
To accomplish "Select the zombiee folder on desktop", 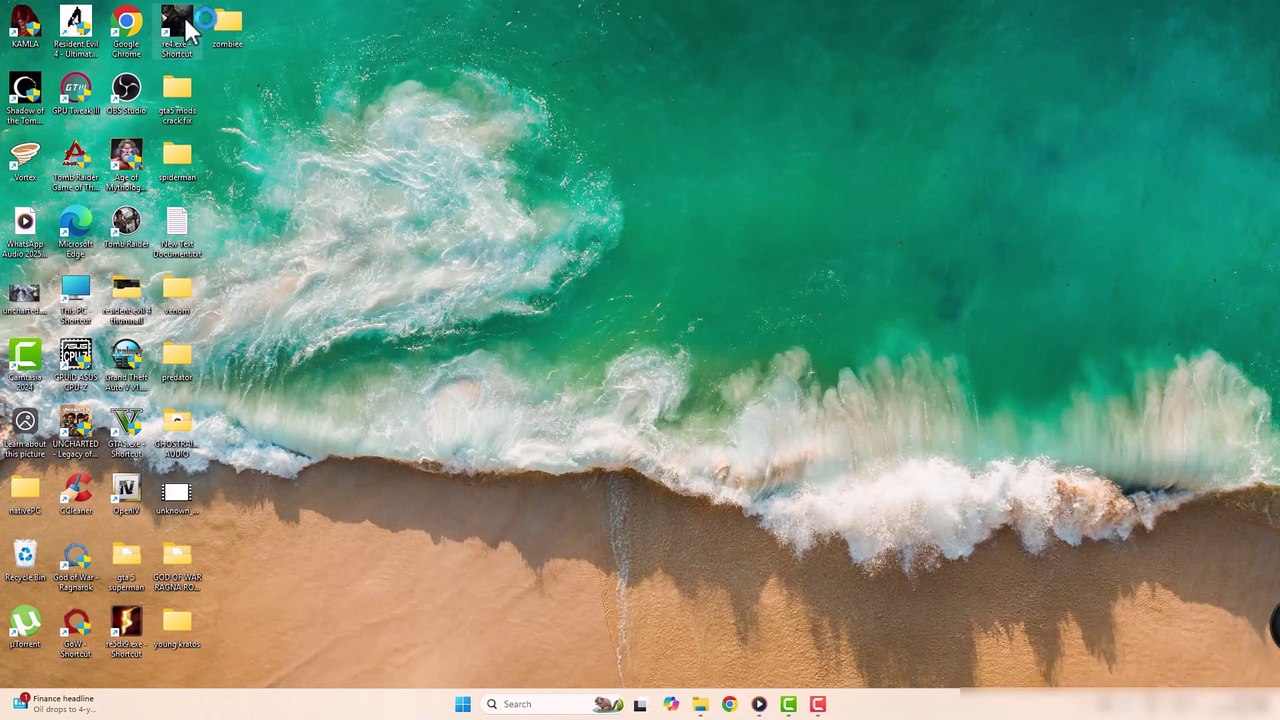I will [228, 23].
